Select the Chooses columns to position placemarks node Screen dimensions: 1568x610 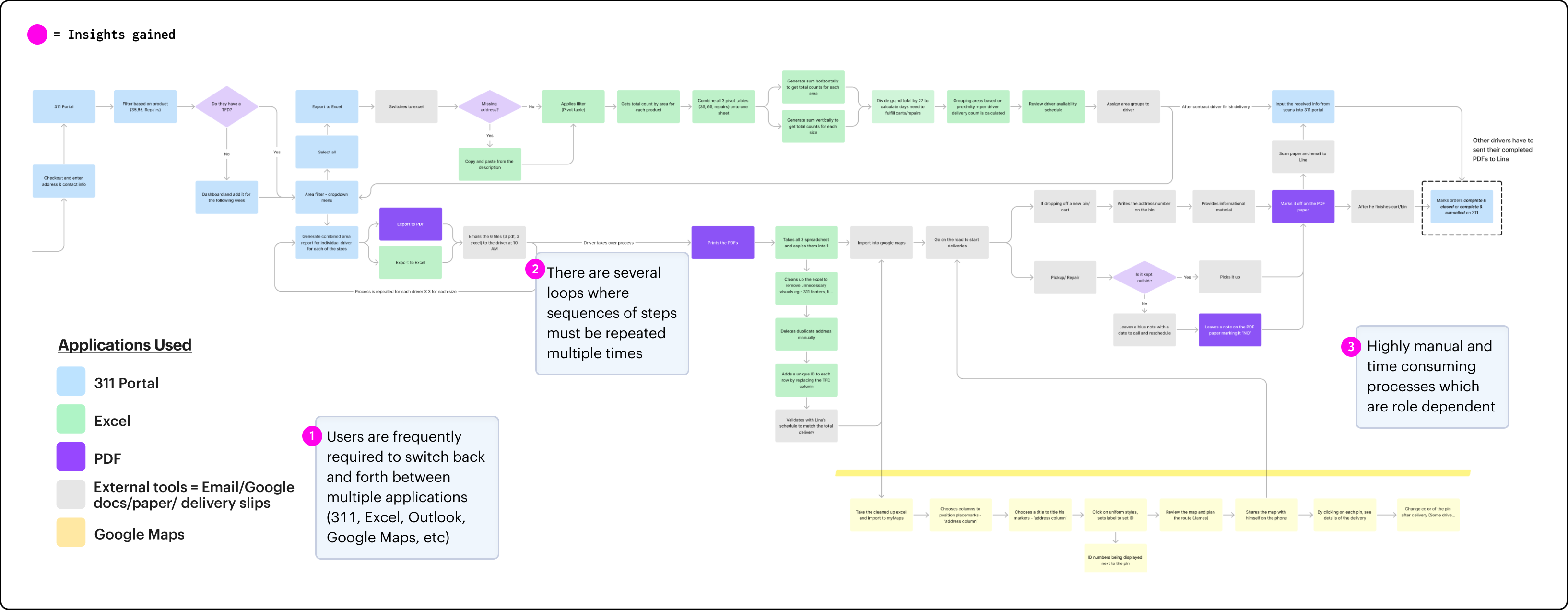(961, 515)
